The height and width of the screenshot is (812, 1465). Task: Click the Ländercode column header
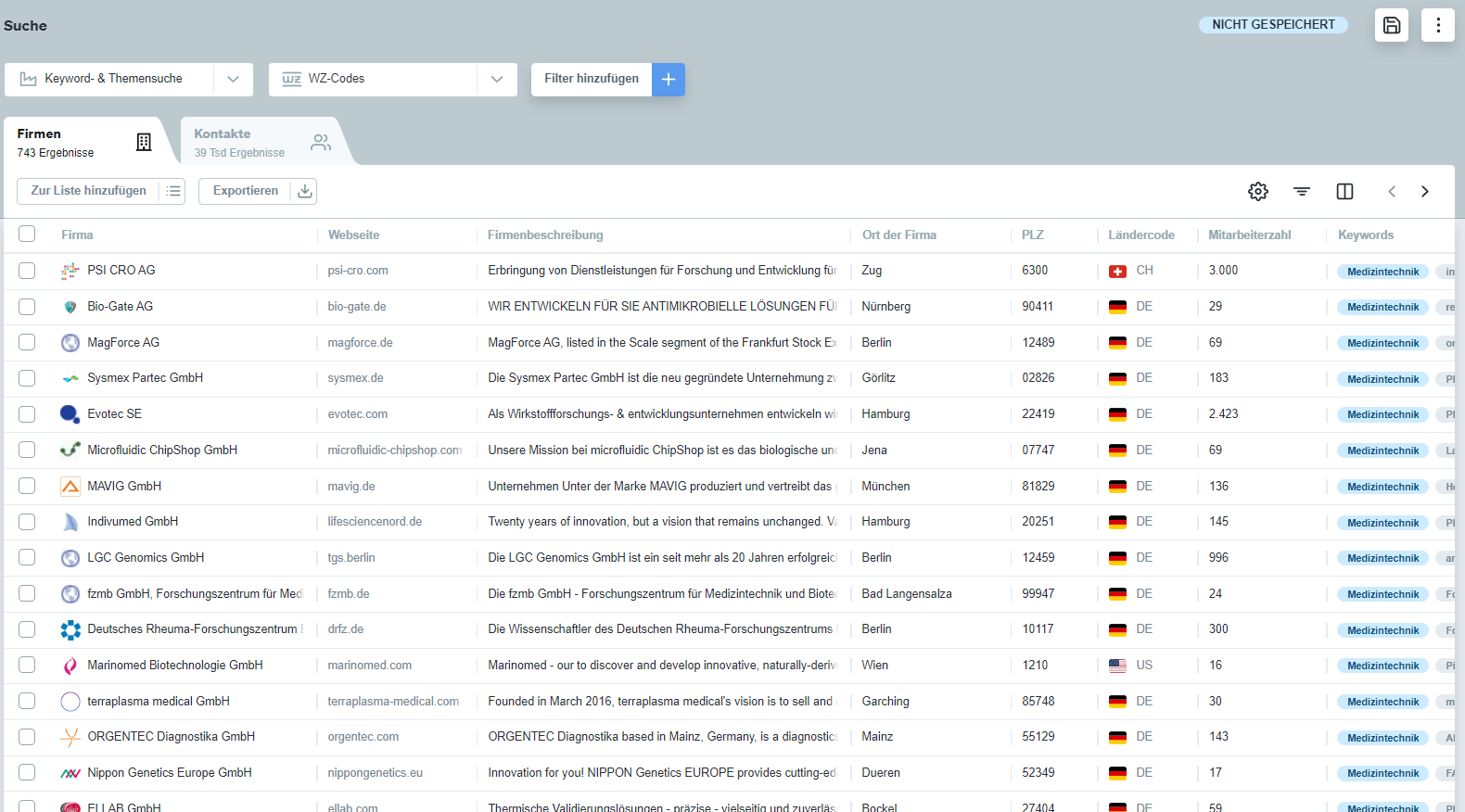pos(1141,235)
